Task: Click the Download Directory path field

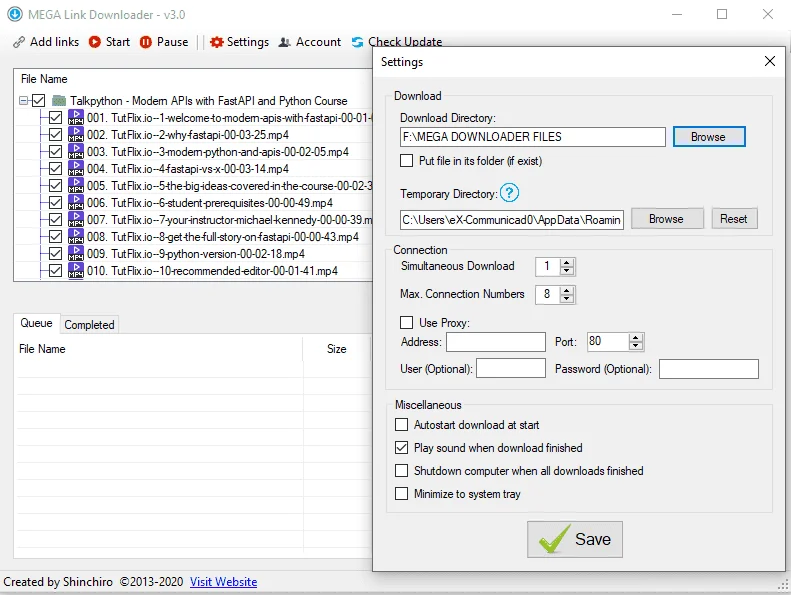Action: tap(533, 137)
